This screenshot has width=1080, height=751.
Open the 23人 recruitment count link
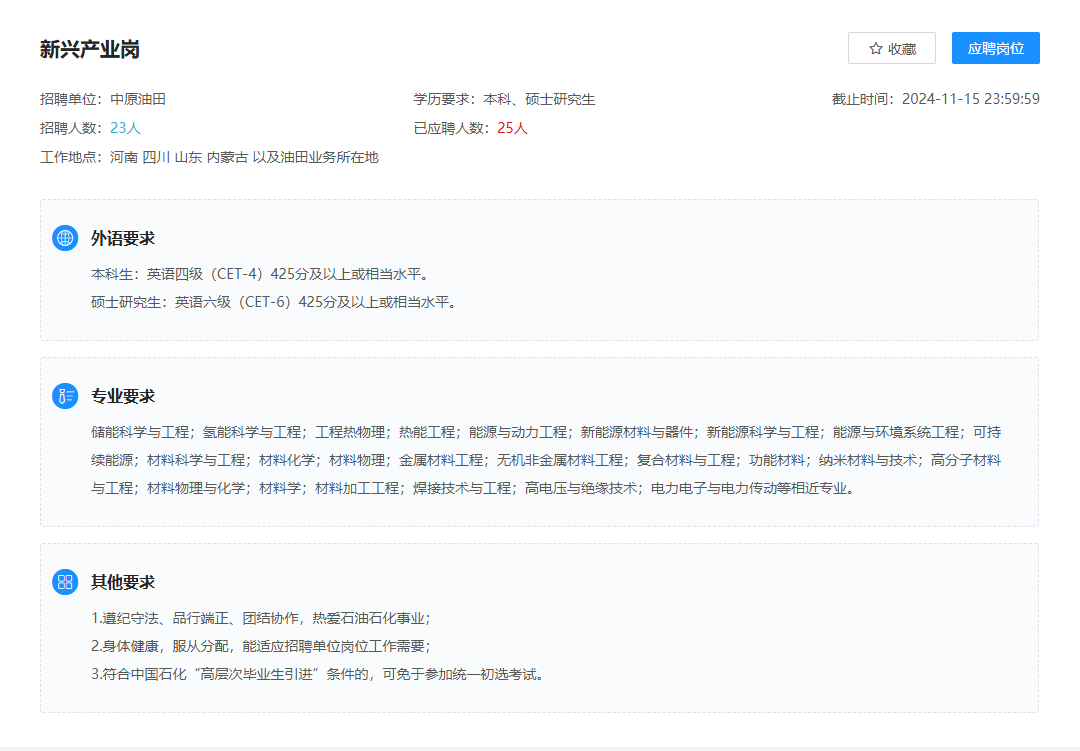127,127
